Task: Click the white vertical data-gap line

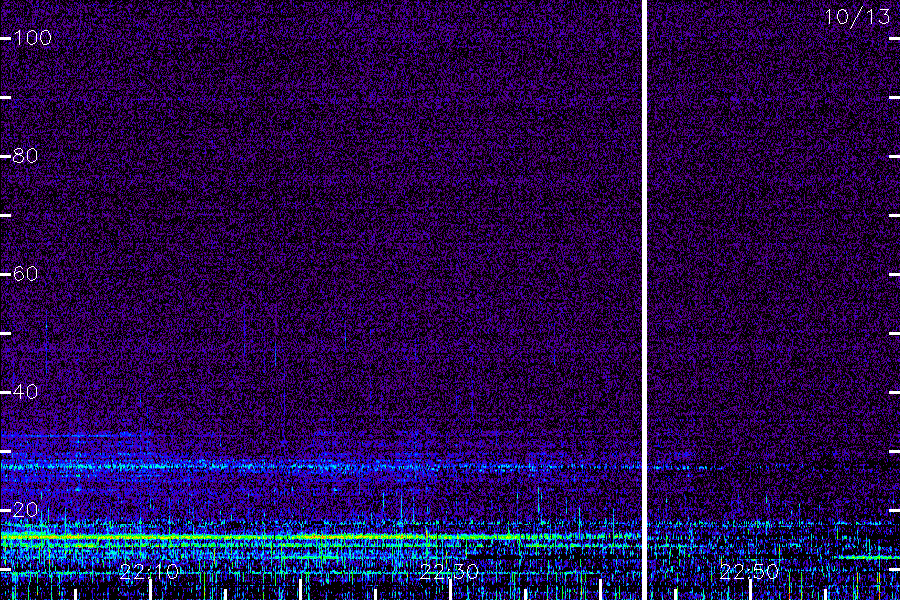Action: click(x=644, y=300)
